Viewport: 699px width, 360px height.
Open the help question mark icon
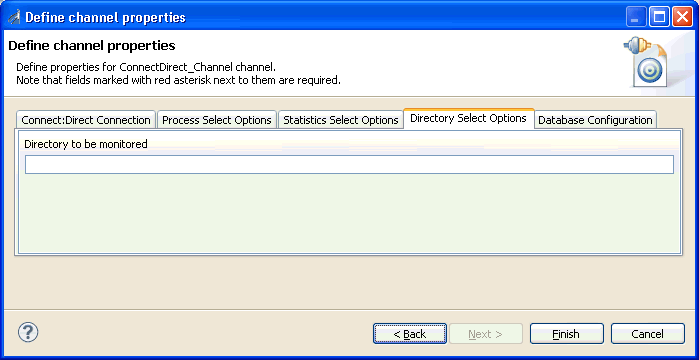(x=28, y=332)
